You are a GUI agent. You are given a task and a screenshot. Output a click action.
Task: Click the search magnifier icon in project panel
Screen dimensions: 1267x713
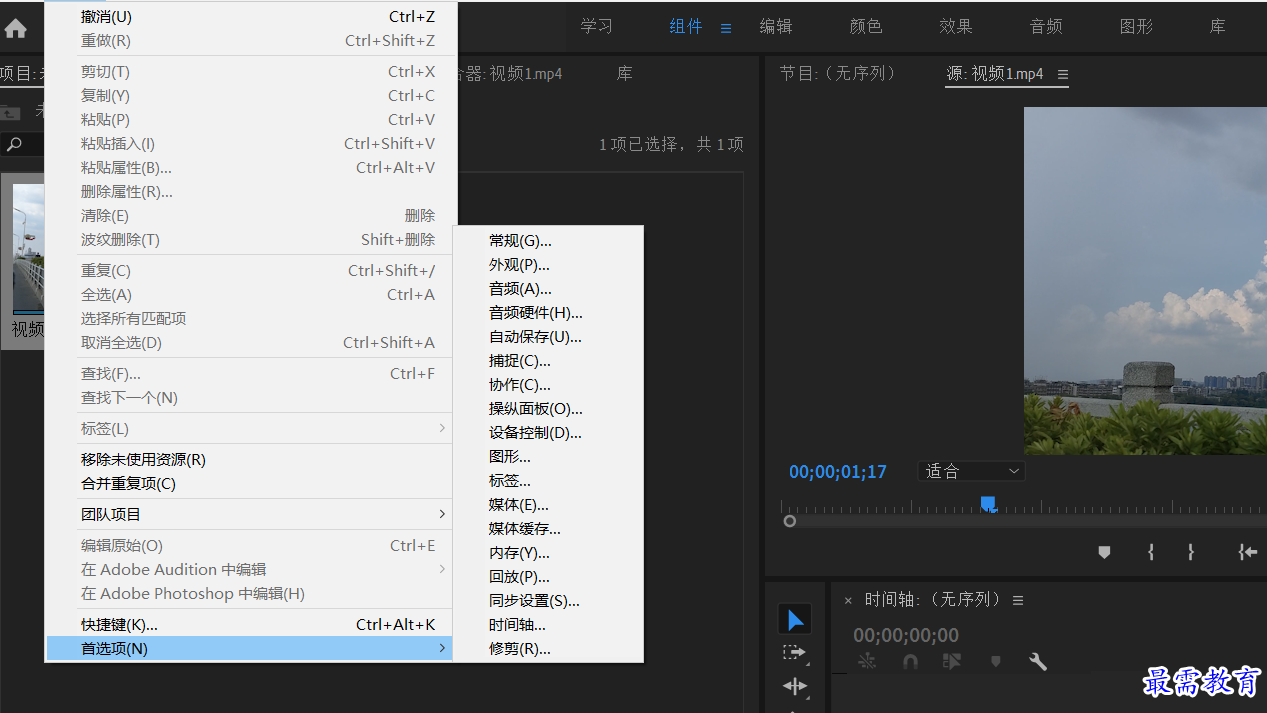pos(14,144)
